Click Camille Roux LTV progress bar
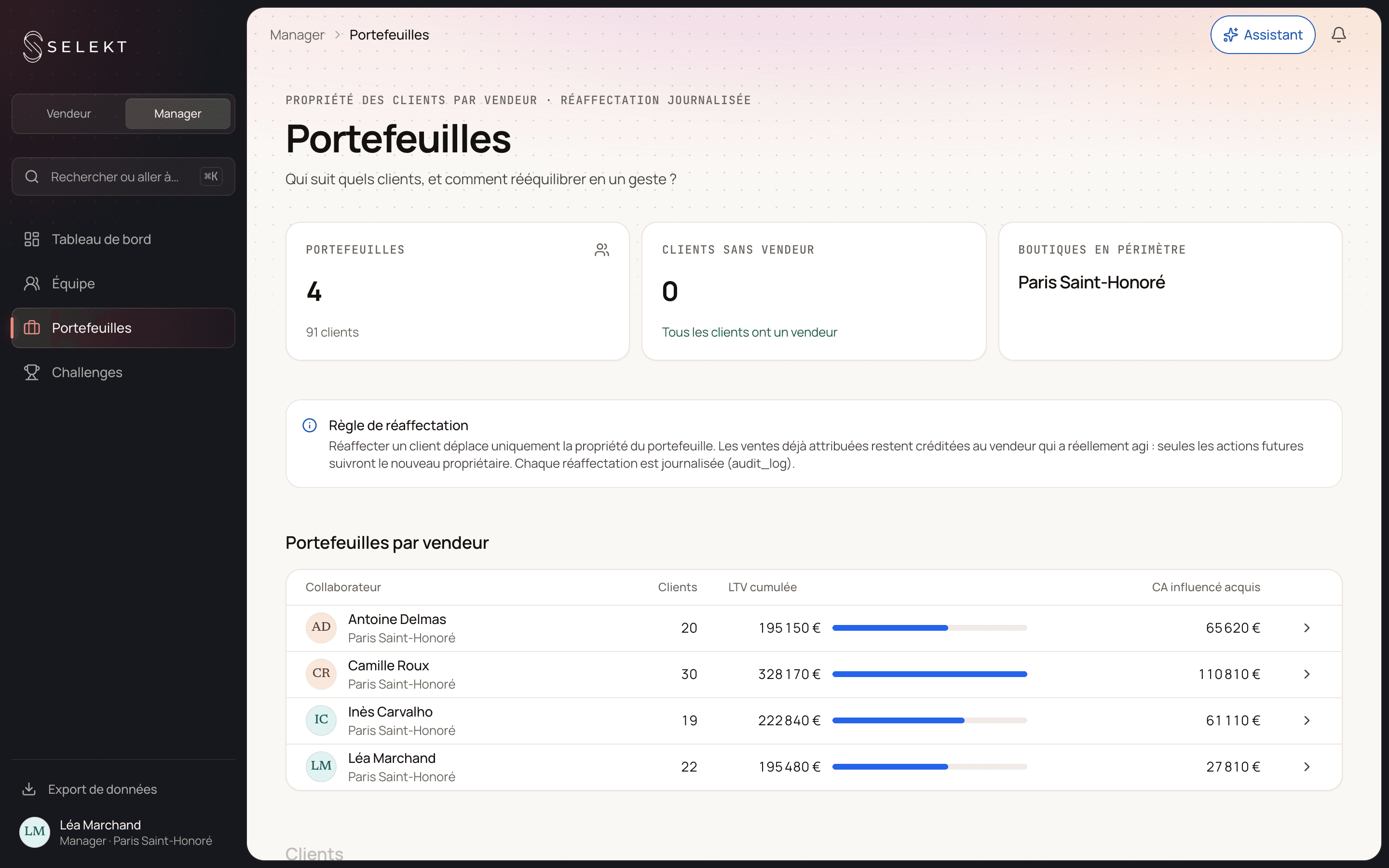The image size is (1389, 868). [x=929, y=674]
